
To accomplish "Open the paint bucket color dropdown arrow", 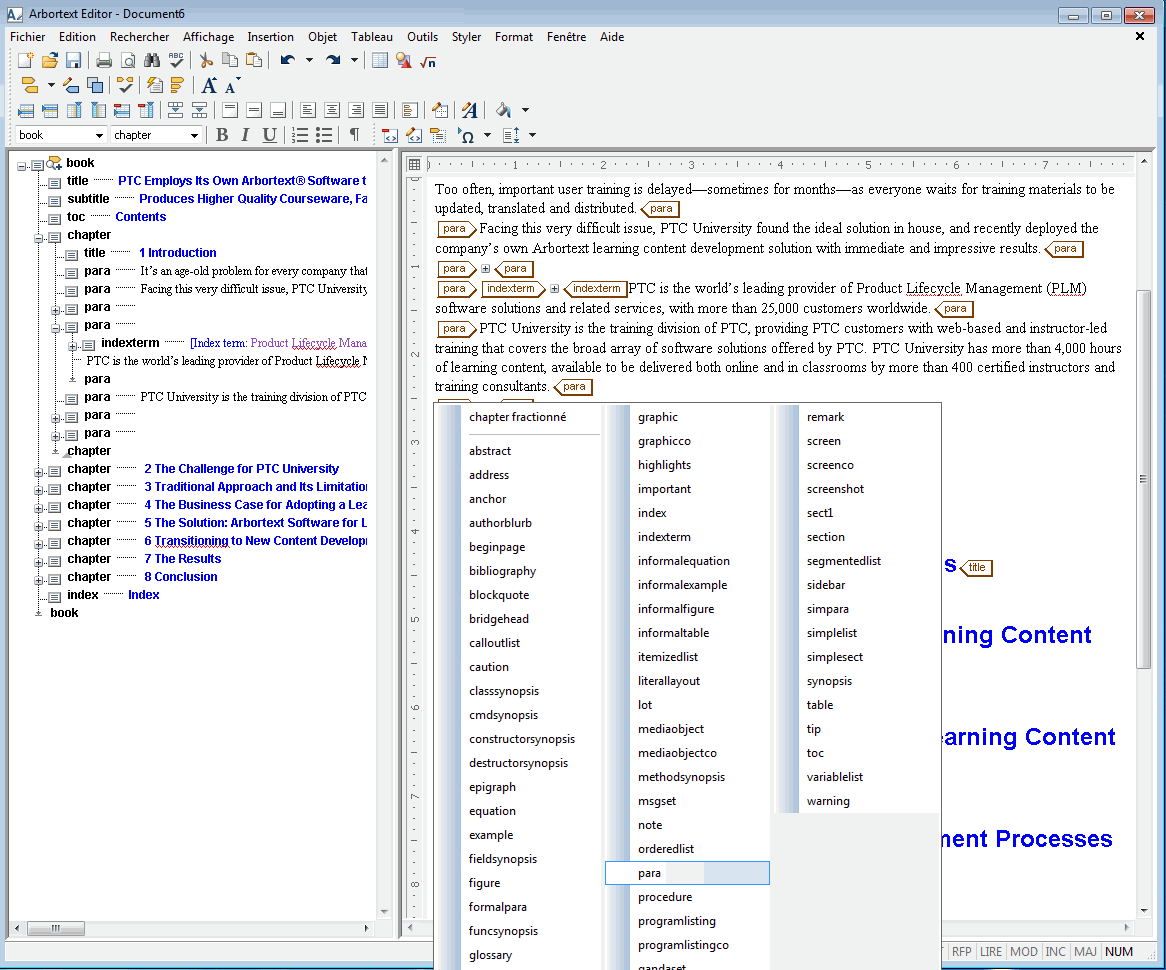I will pyautogui.click(x=526, y=110).
